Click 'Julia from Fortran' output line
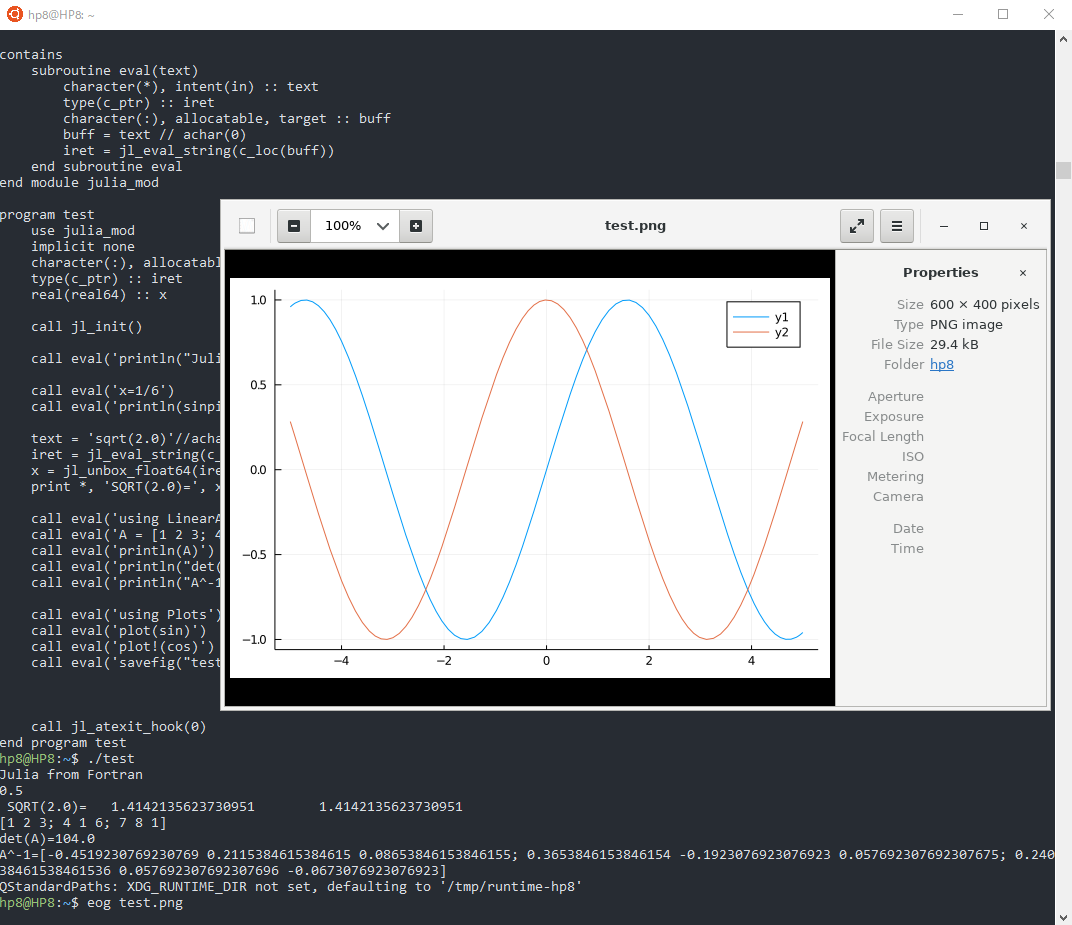 point(71,775)
